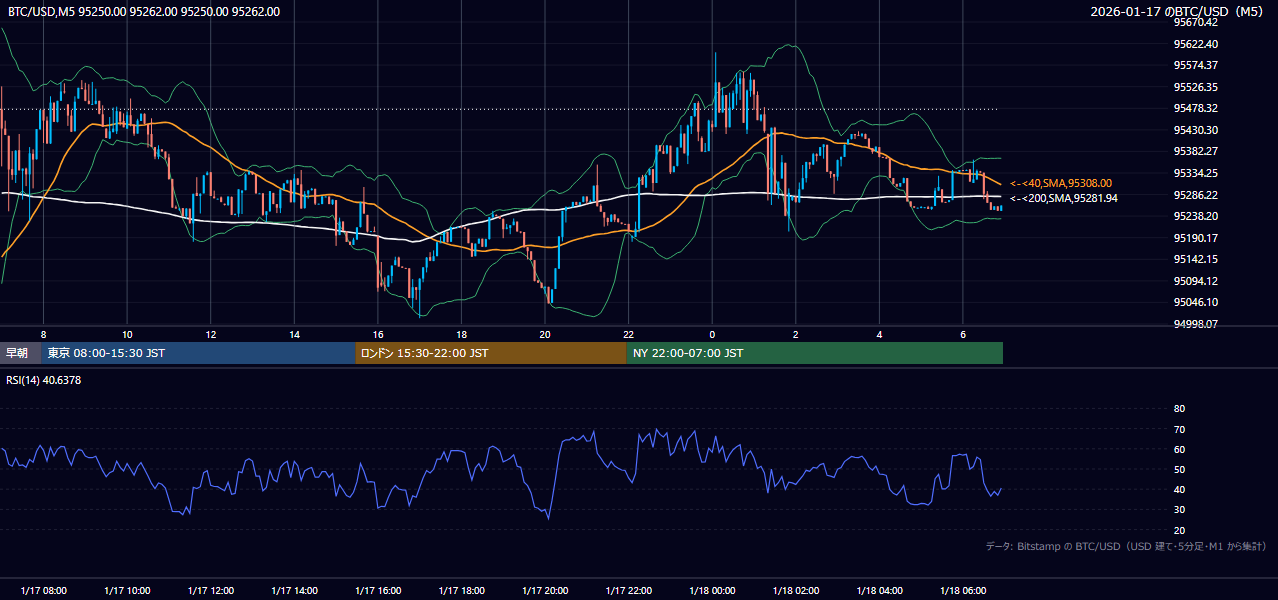The width and height of the screenshot is (1278, 600).
Task: Click price axis label 95142.15
Action: coord(1195,259)
